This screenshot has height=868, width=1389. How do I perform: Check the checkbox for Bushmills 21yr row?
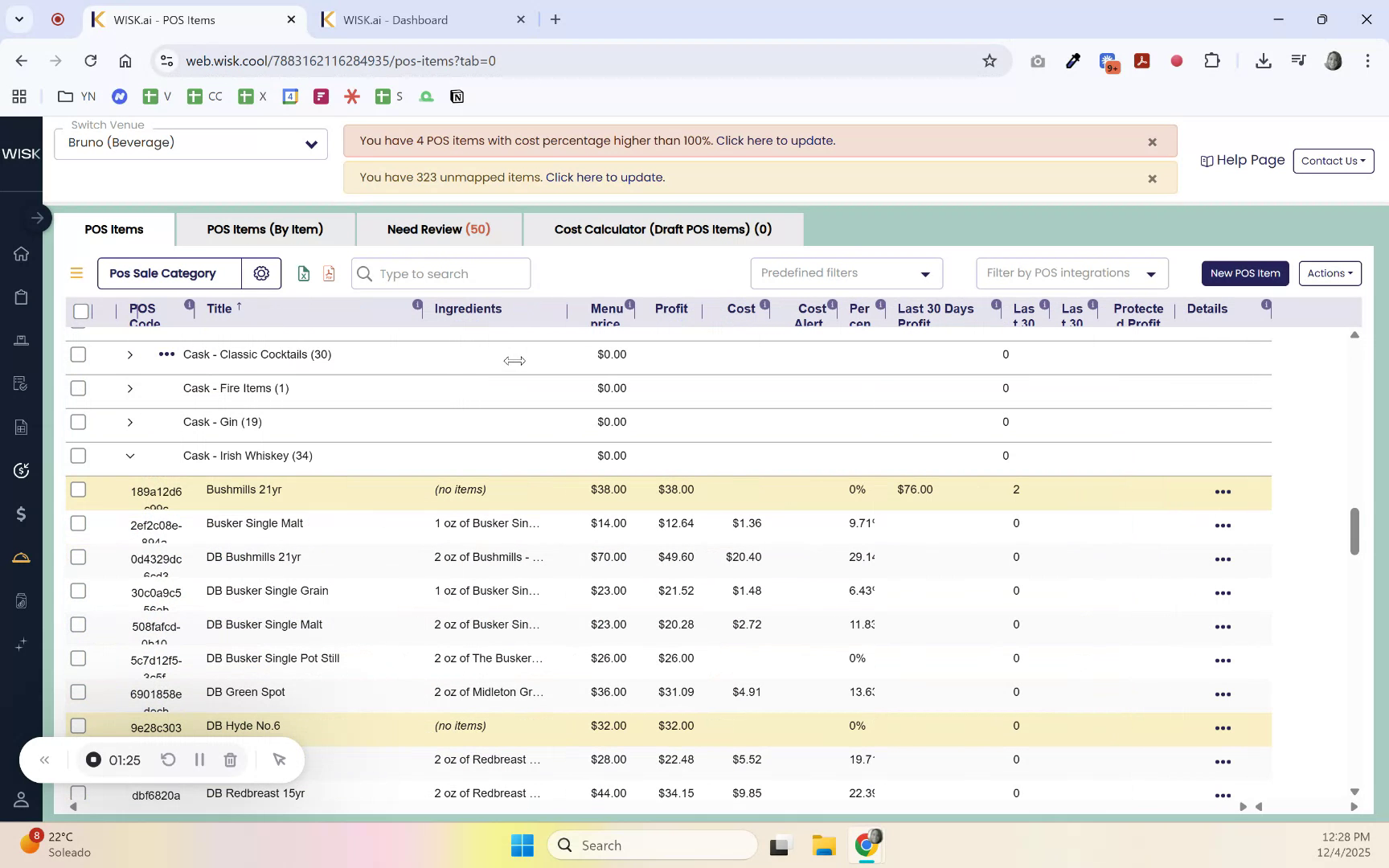tap(78, 489)
